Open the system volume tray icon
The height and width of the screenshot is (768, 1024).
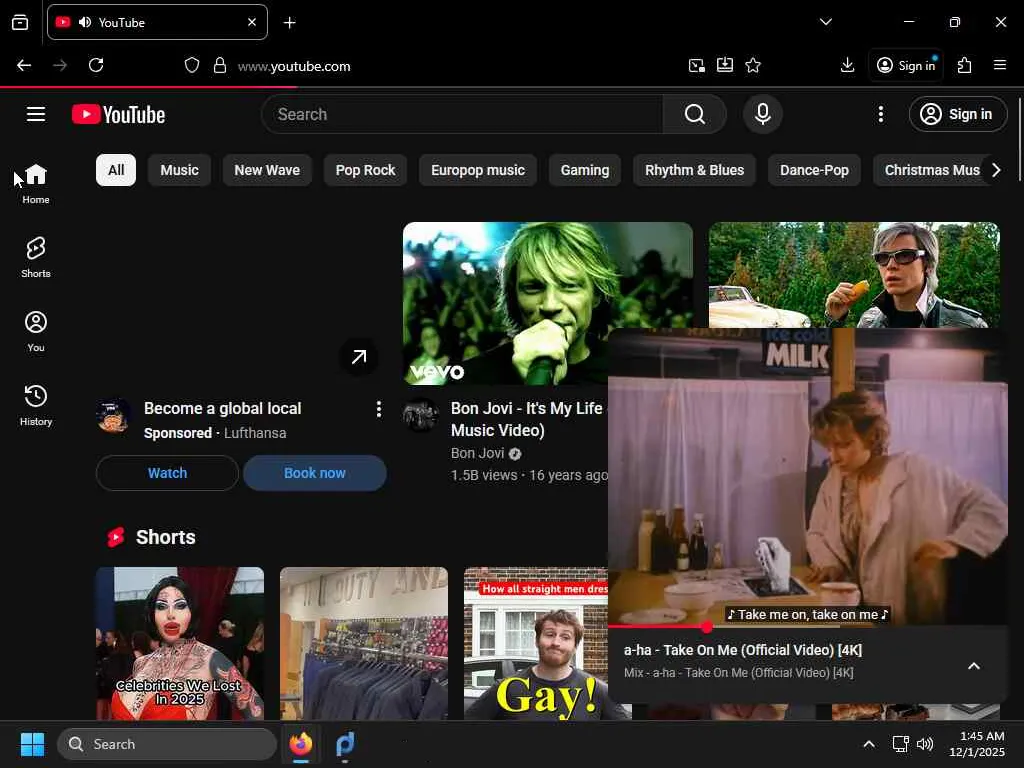925,744
